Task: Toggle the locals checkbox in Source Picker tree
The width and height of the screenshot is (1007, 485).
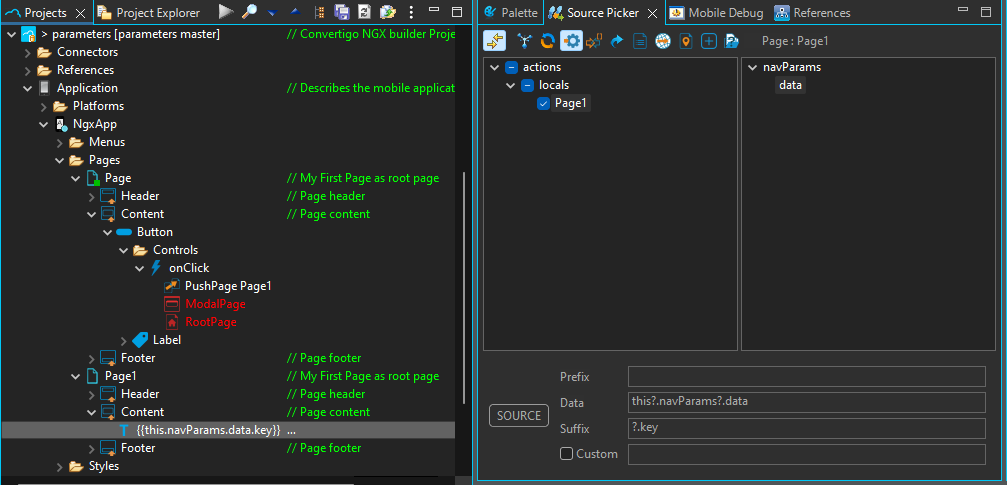Action: coord(527,85)
